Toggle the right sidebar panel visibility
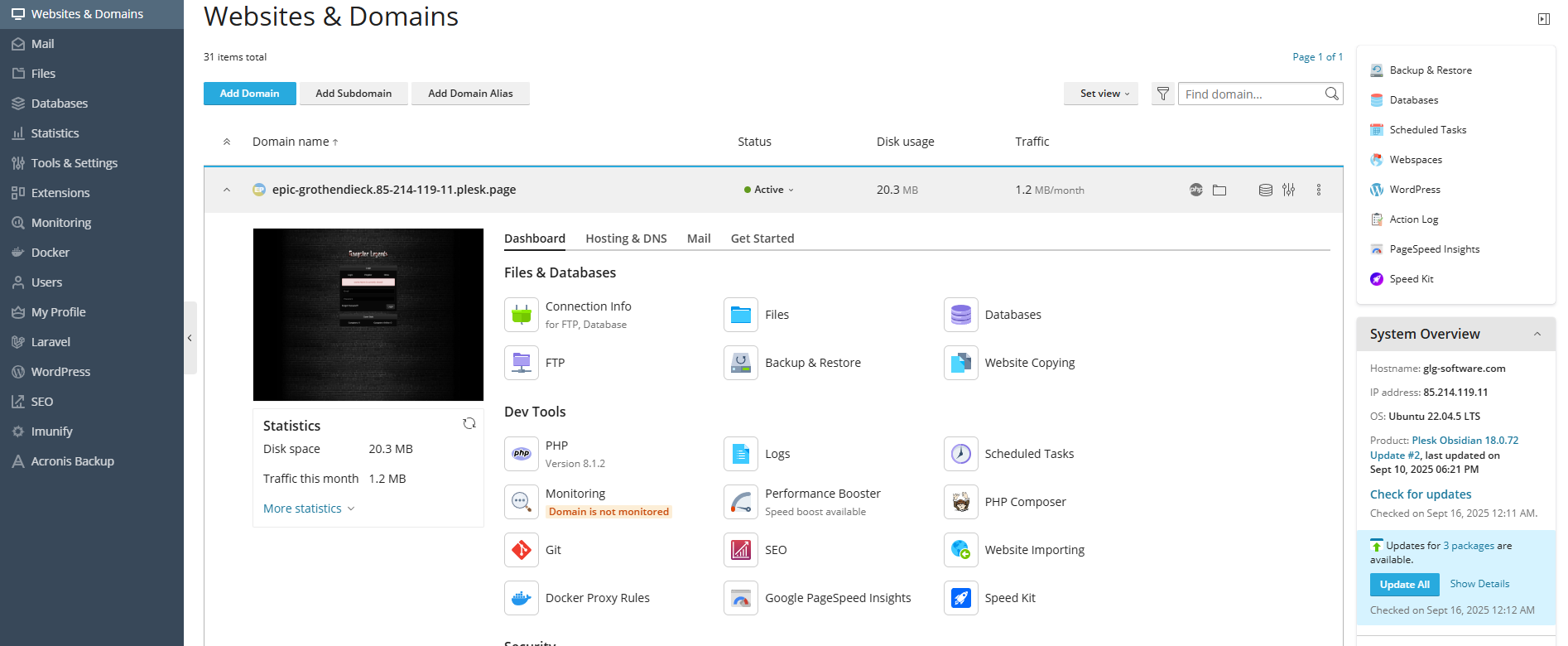The height and width of the screenshot is (646, 1568). (x=1543, y=19)
